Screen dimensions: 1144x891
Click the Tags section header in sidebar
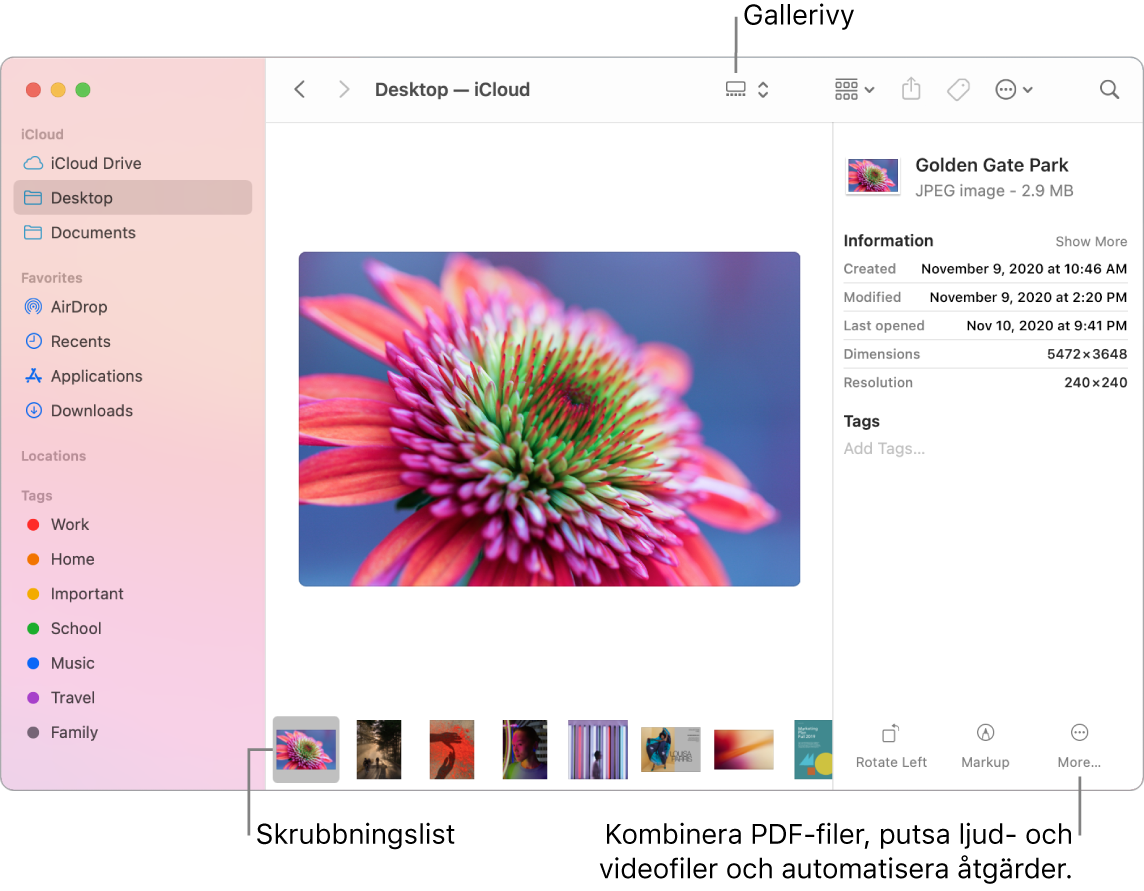(36, 495)
